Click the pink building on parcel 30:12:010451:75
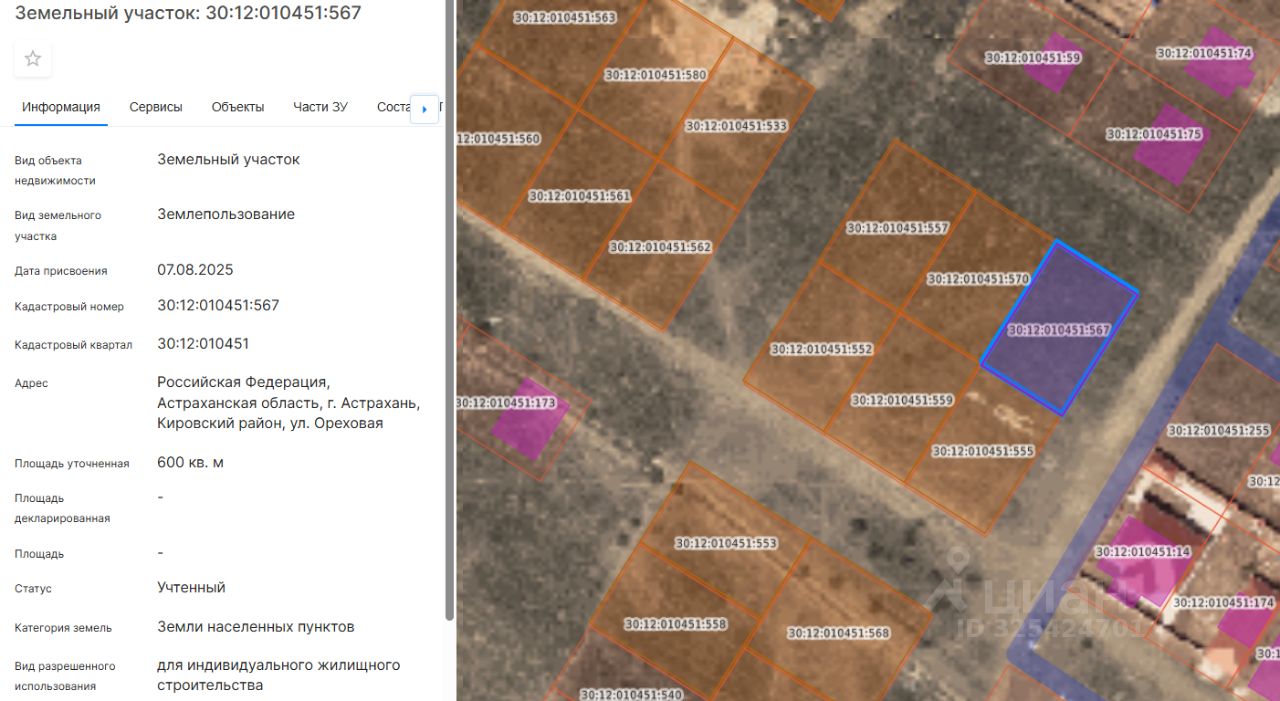The width and height of the screenshot is (1280, 701). [x=1171, y=146]
